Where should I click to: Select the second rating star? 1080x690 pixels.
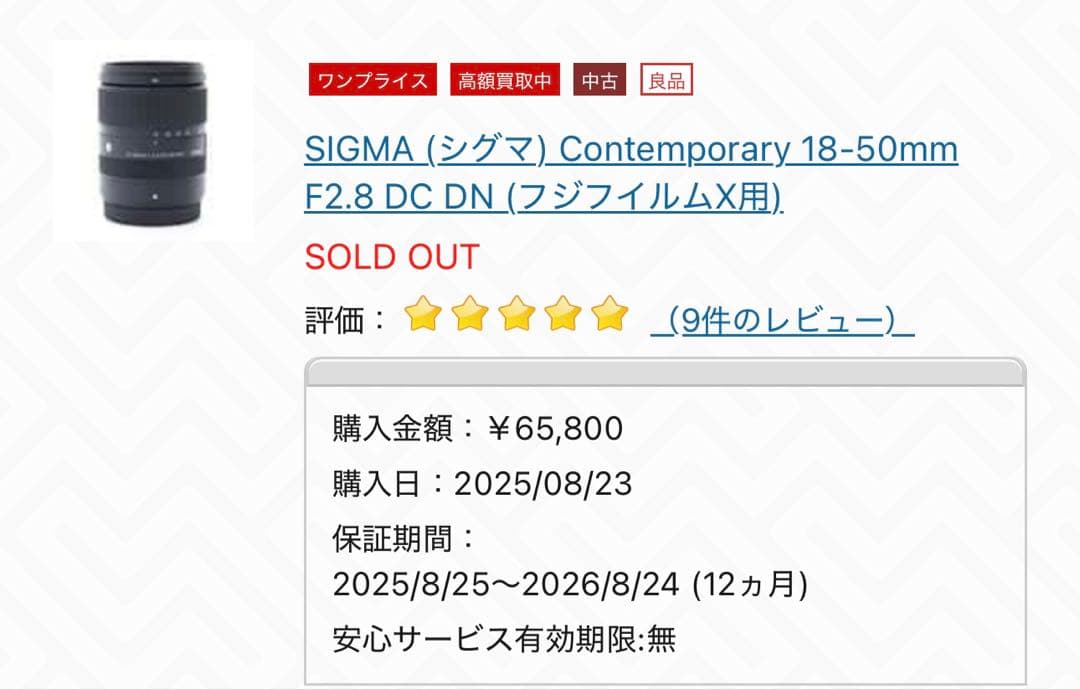pyautogui.click(x=471, y=313)
